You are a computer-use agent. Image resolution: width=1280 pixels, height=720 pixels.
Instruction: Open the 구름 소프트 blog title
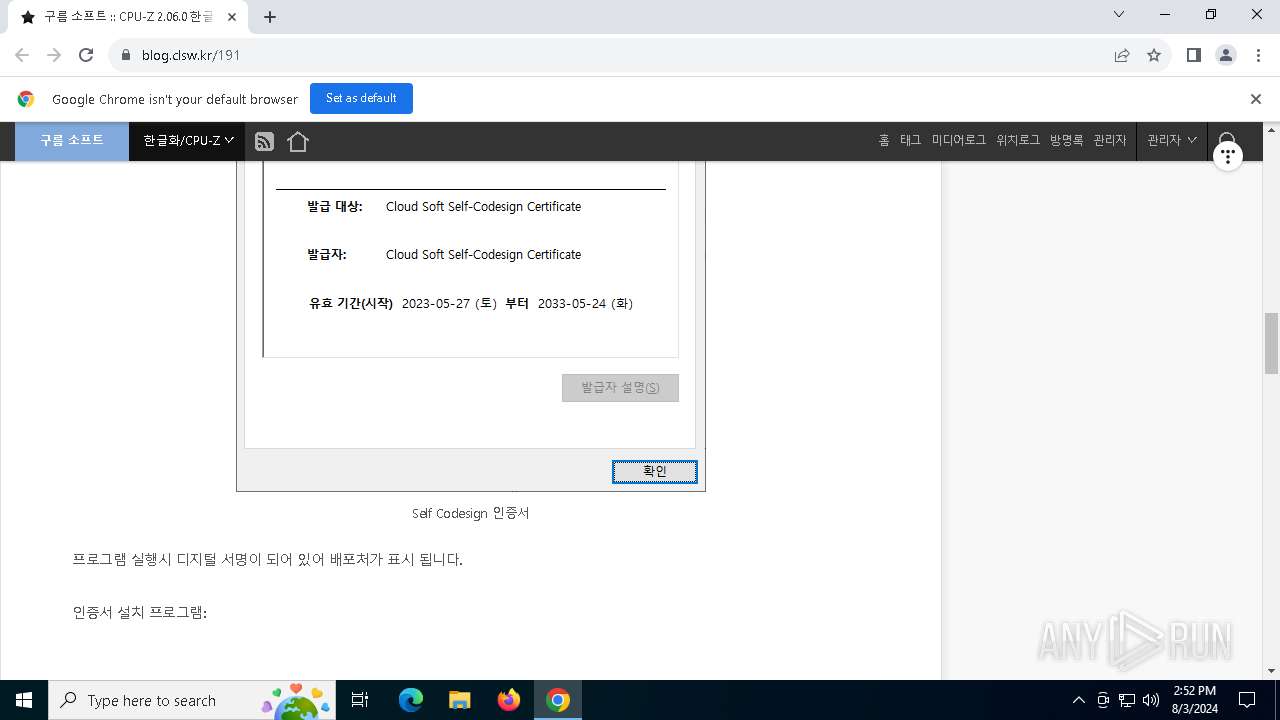point(72,141)
